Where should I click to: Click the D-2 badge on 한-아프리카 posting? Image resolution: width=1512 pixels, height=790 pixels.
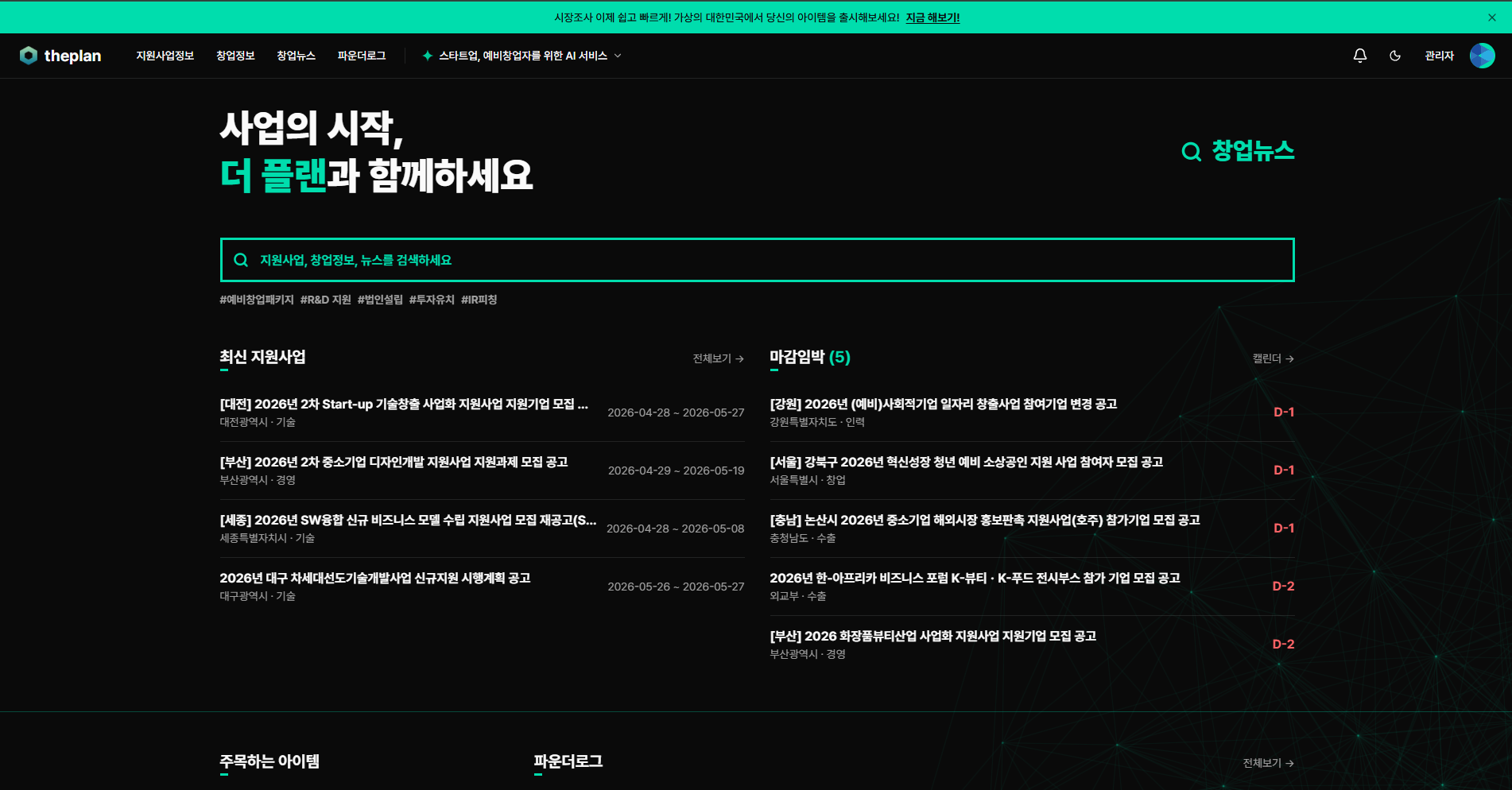(x=1283, y=586)
